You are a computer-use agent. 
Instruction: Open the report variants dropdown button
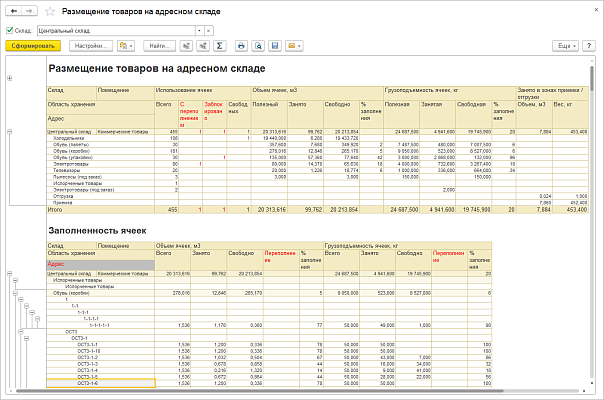click(126, 46)
